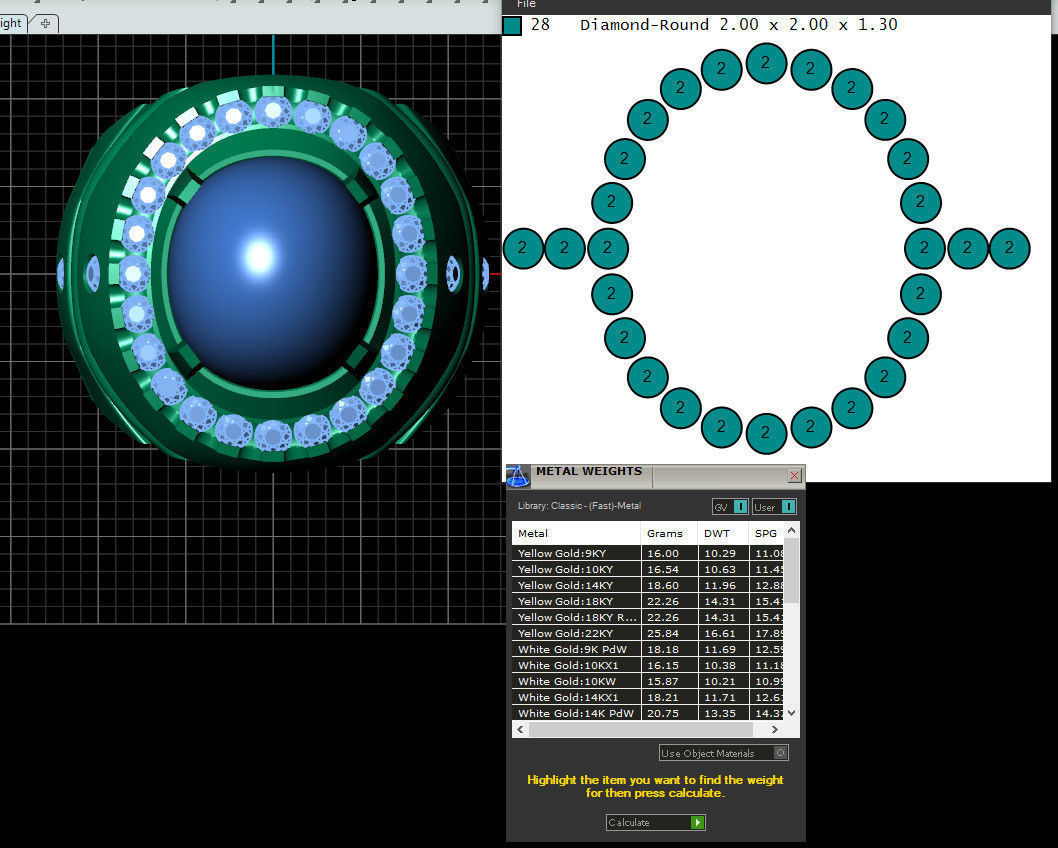1058x848 pixels.
Task: Click the Metal Weights scale icon
Action: point(518,476)
